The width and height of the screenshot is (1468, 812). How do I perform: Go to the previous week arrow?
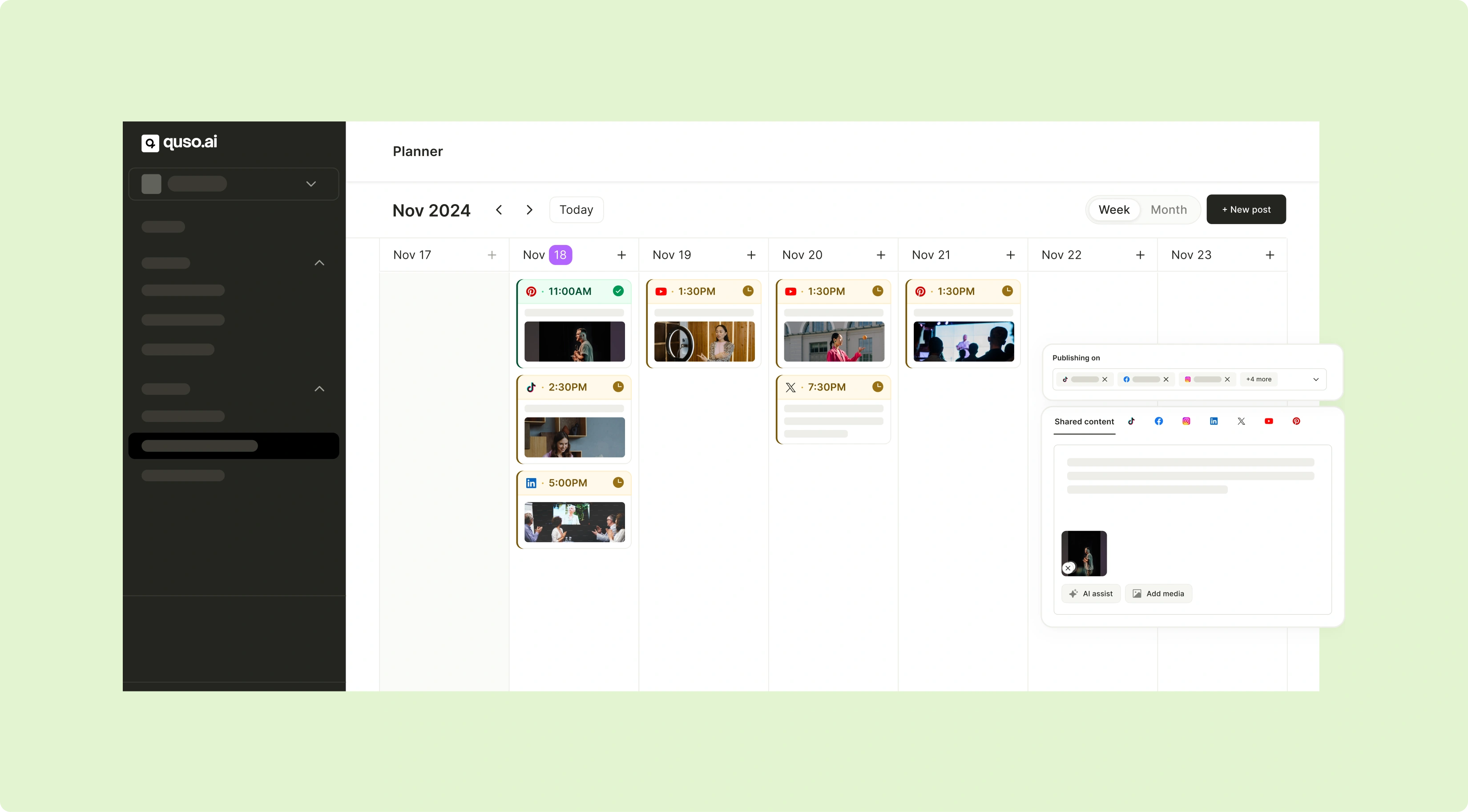[499, 210]
